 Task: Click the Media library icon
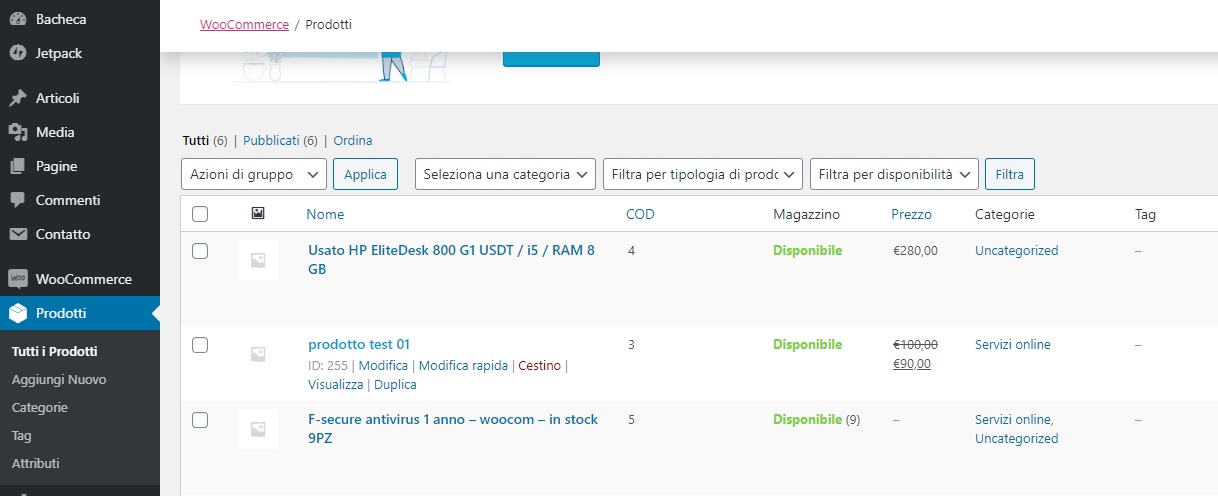(x=17, y=132)
